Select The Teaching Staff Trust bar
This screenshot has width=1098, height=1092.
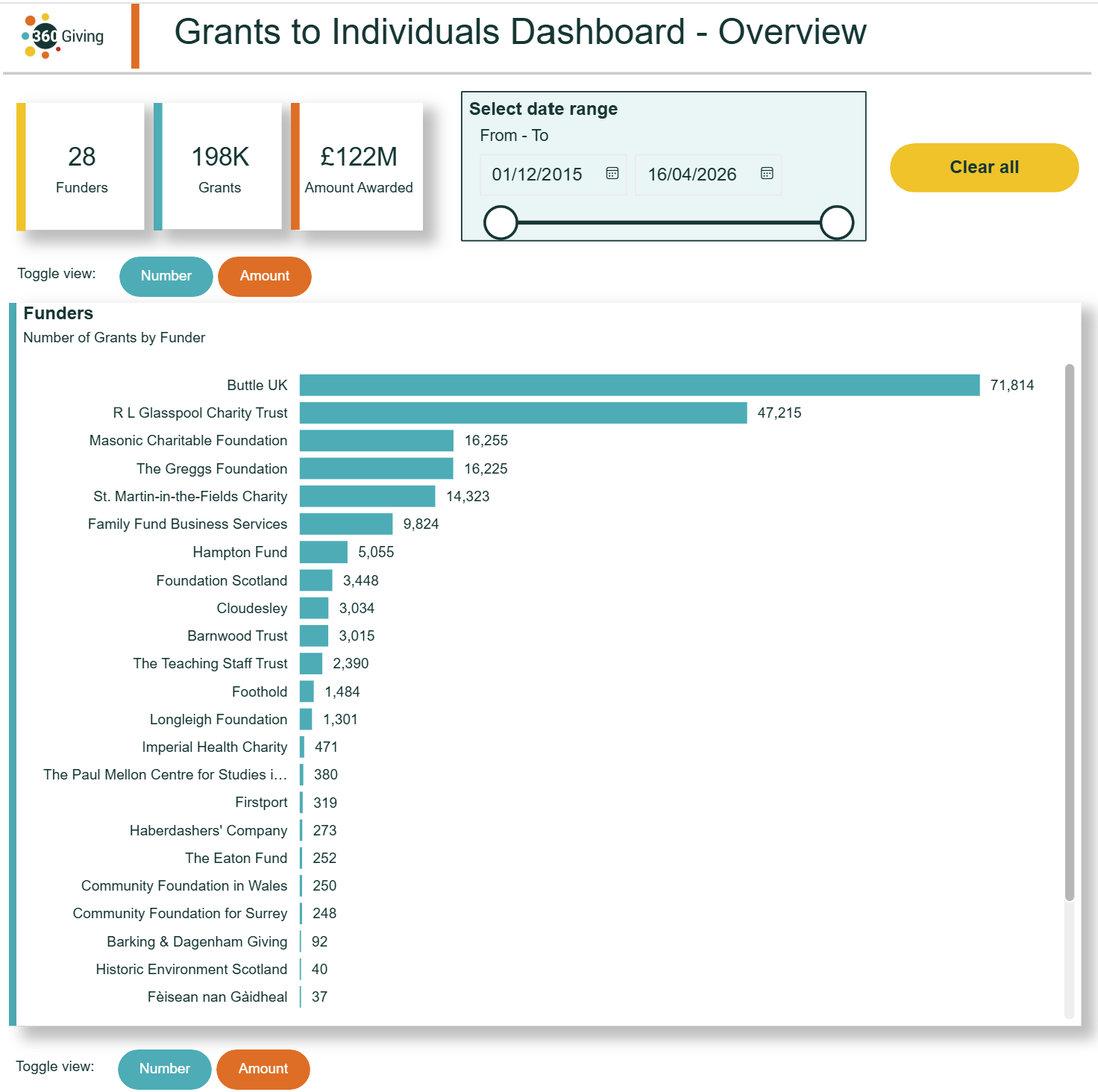click(311, 663)
